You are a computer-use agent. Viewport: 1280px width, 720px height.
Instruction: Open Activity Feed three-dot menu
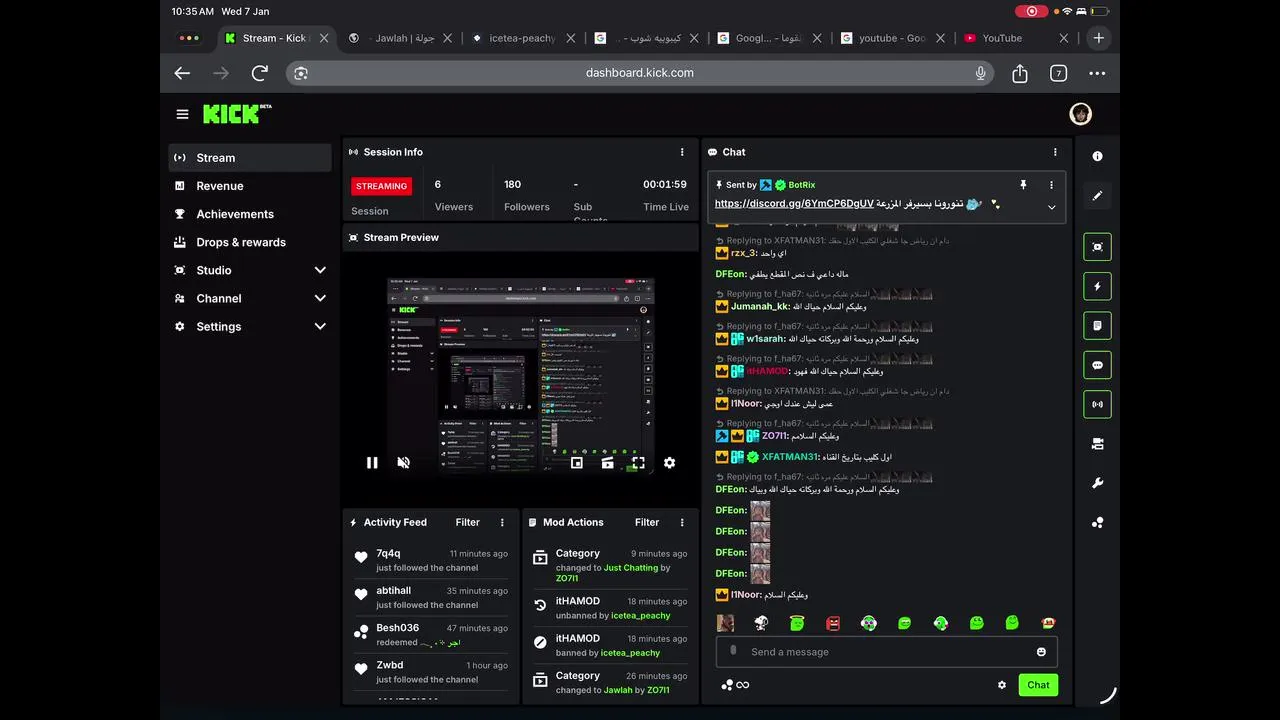pos(502,522)
